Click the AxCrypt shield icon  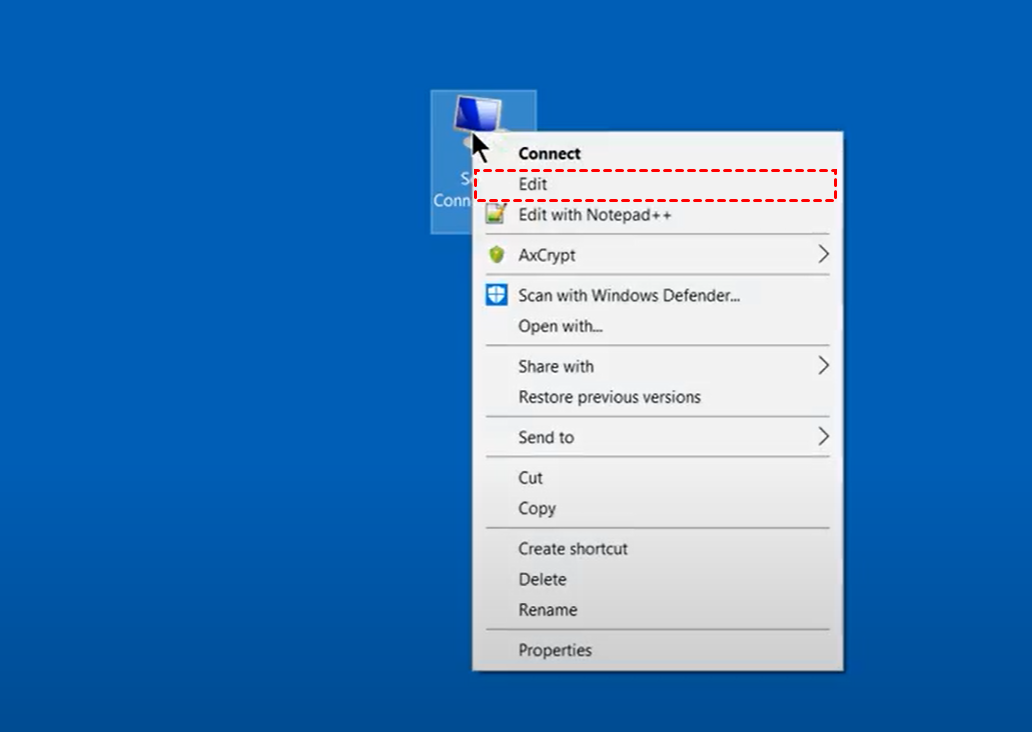(x=496, y=255)
